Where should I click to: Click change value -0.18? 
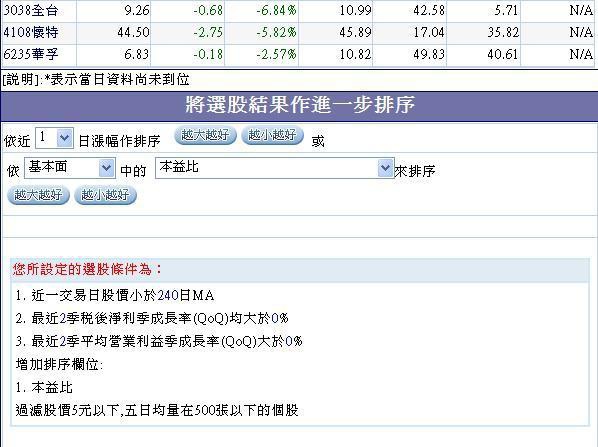(x=208, y=55)
